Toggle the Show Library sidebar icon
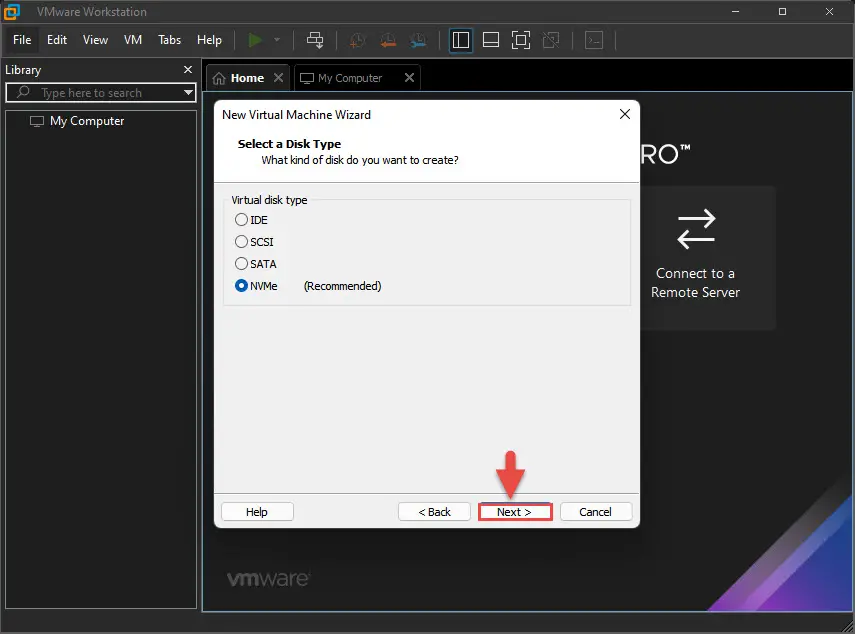The width and height of the screenshot is (855, 634). click(x=461, y=40)
